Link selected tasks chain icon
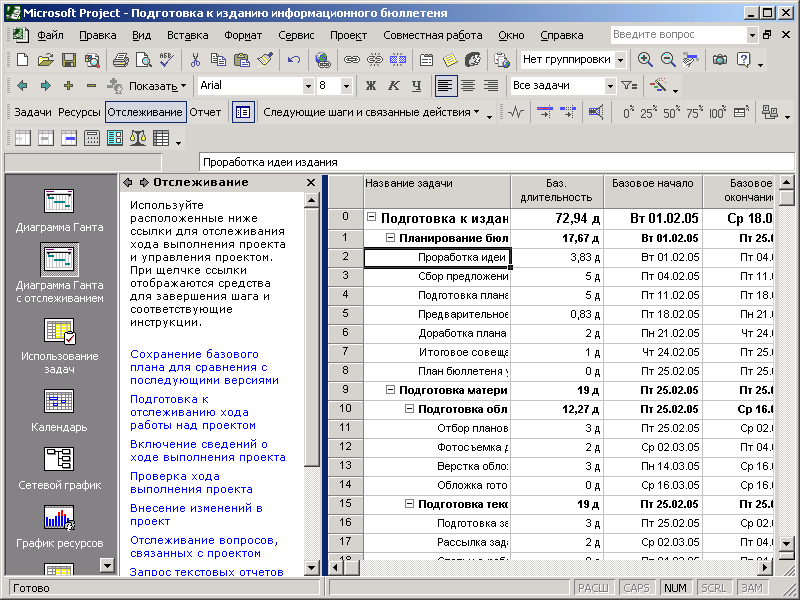Screen dimensions: 800x600 point(351,60)
